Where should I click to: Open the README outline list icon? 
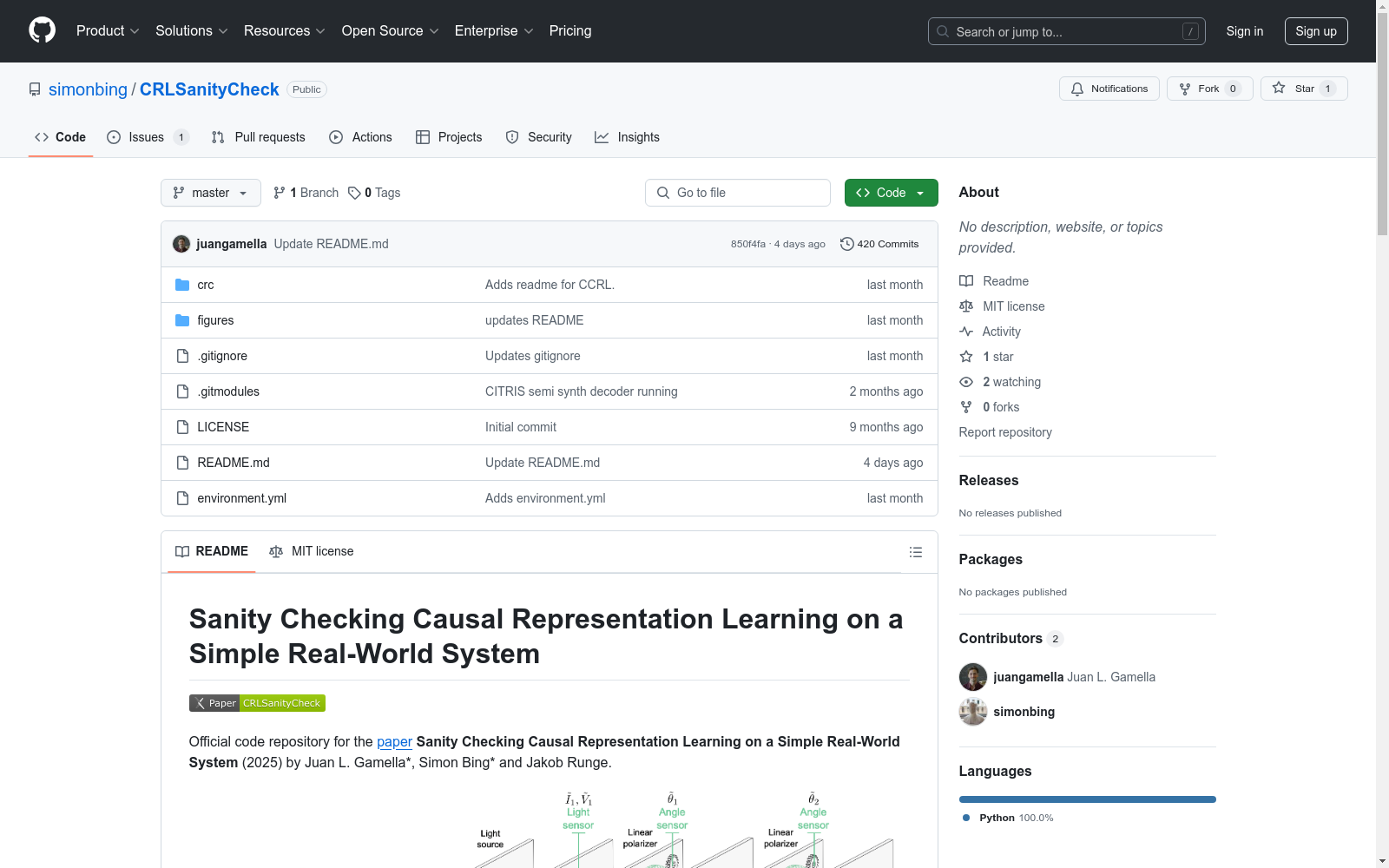click(x=915, y=552)
